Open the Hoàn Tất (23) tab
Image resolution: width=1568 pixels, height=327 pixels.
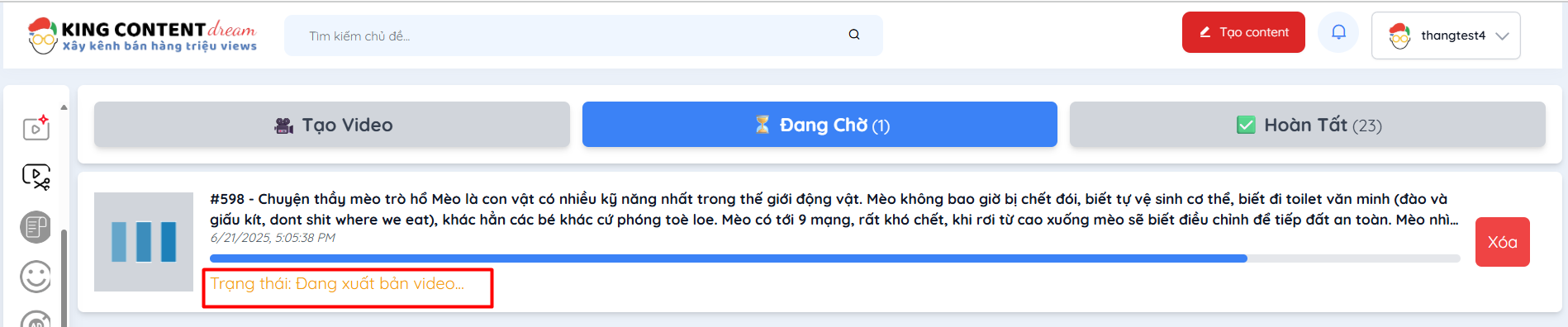(1308, 125)
